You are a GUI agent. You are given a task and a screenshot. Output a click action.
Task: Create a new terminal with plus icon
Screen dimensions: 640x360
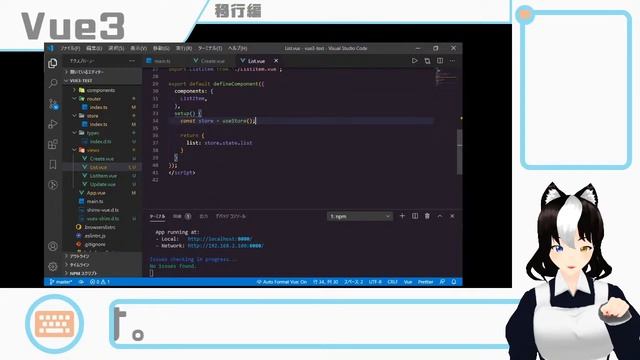(402, 216)
